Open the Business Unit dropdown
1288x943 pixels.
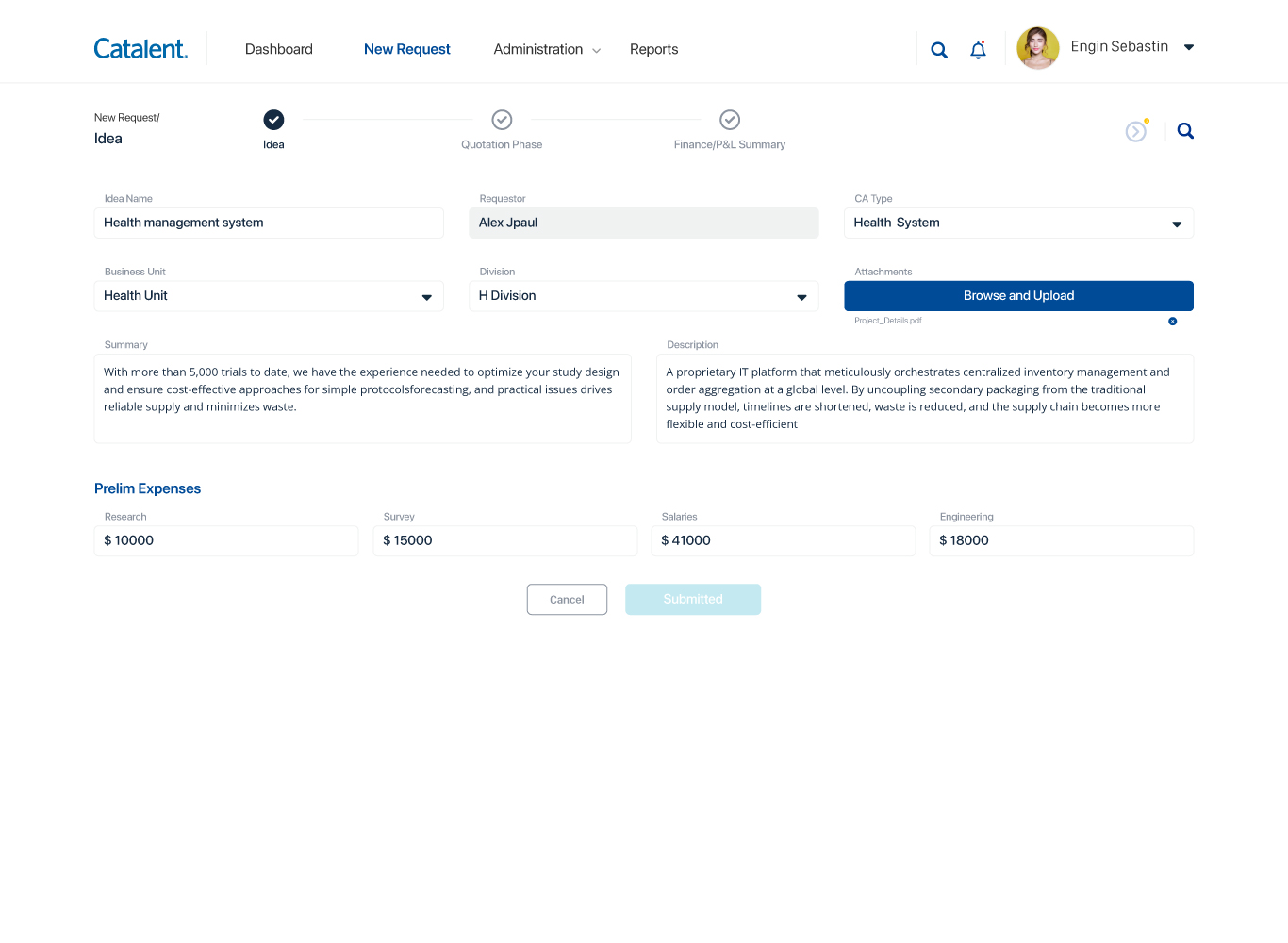tap(426, 297)
